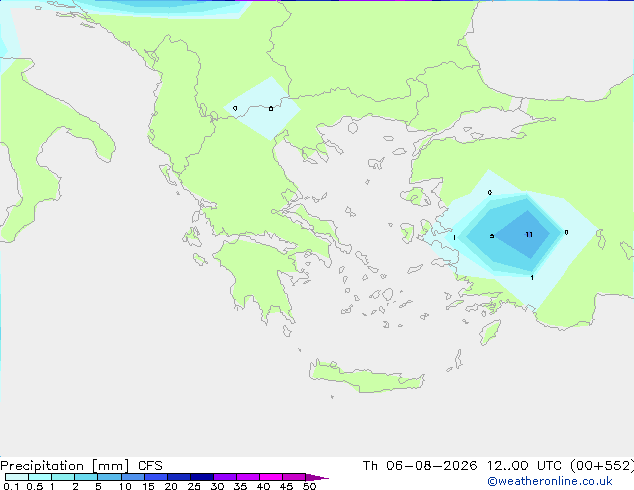Pick the 5–10 mm legend color swatch
634x490 pixels.
coord(110,477)
